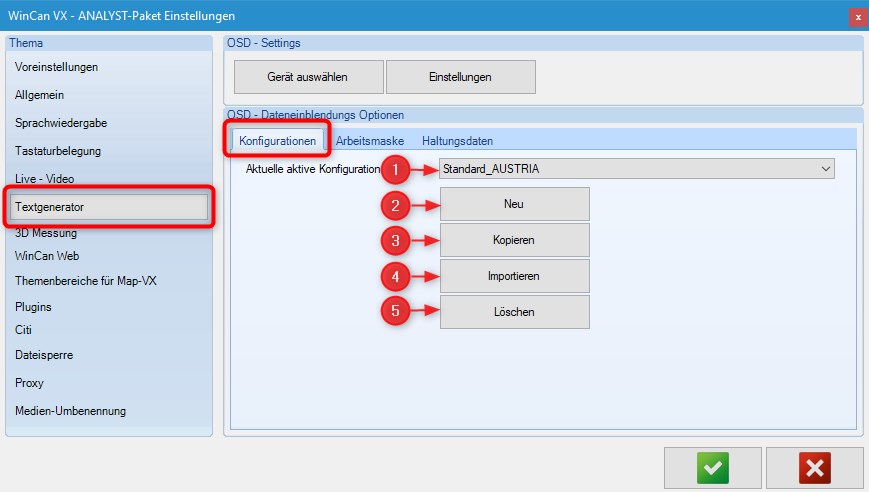Go to Tastaturbelegung in the sidebar
This screenshot has height=492, width=869.
coord(58,151)
